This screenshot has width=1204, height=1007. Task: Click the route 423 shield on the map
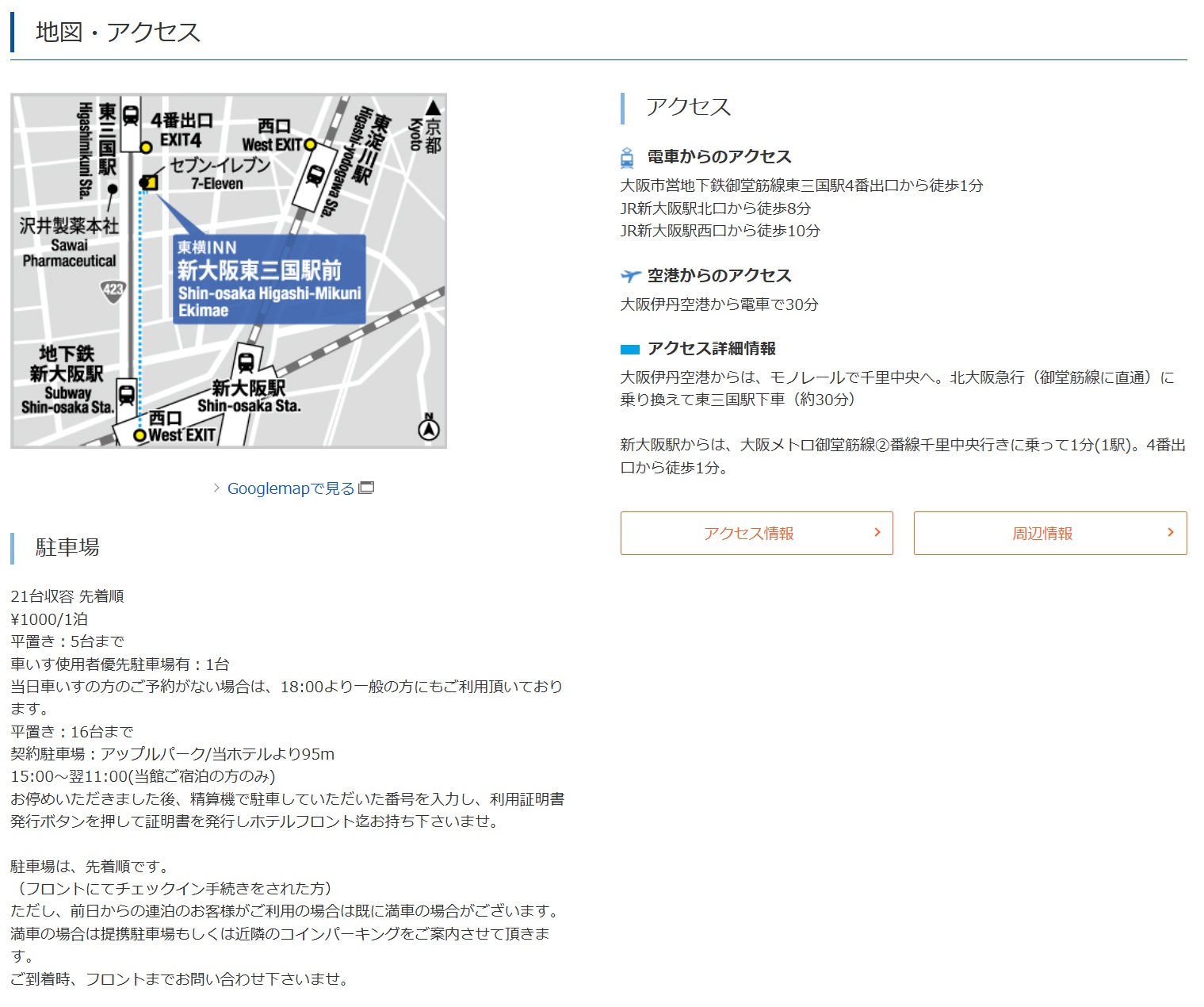(x=113, y=289)
